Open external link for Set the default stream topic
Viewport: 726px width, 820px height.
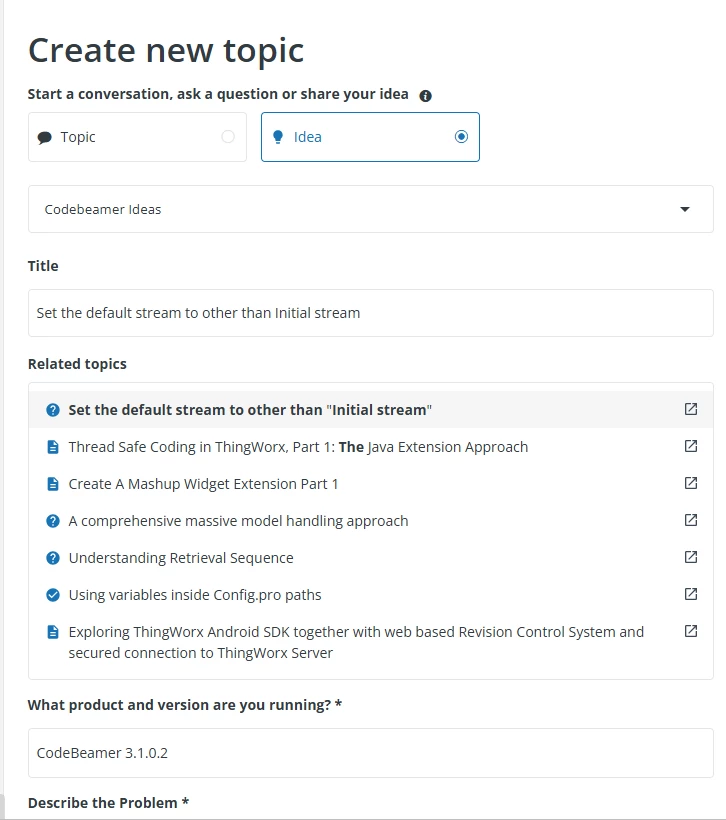pos(690,409)
